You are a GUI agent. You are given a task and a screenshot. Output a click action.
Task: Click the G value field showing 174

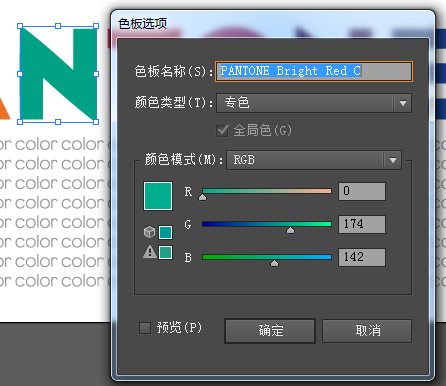click(x=362, y=224)
